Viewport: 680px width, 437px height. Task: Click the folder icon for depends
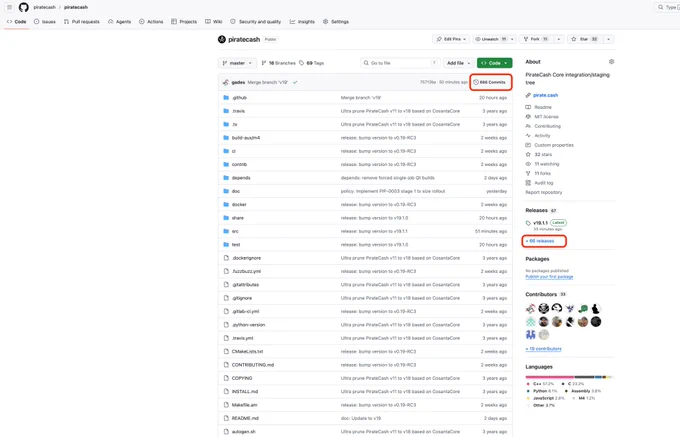[x=226, y=178]
